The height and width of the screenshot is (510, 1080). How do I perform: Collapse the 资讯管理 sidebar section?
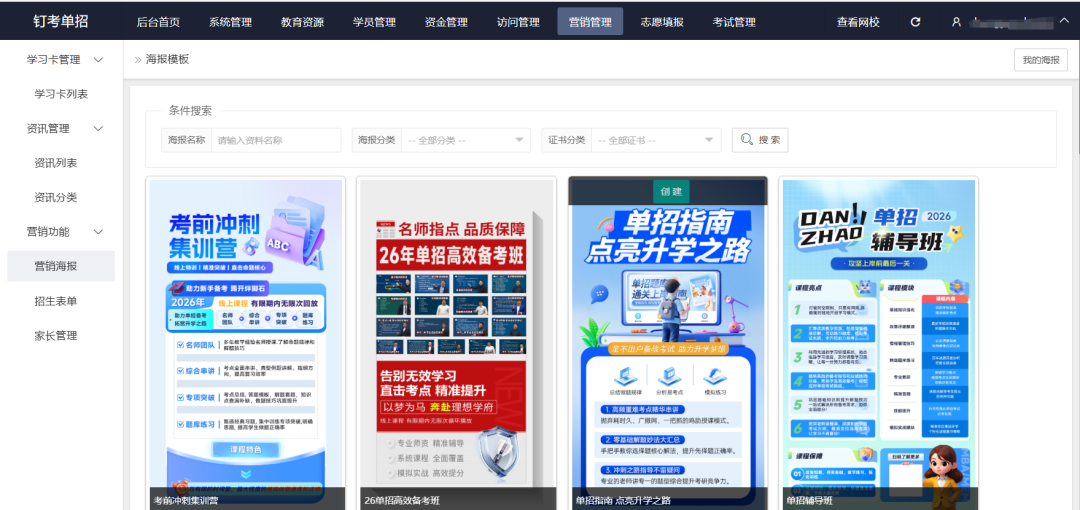pyautogui.click(x=98, y=129)
